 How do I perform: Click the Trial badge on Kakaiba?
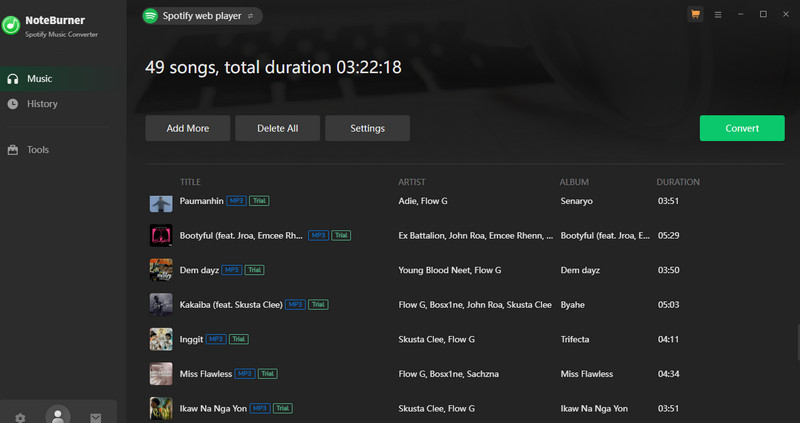click(318, 305)
